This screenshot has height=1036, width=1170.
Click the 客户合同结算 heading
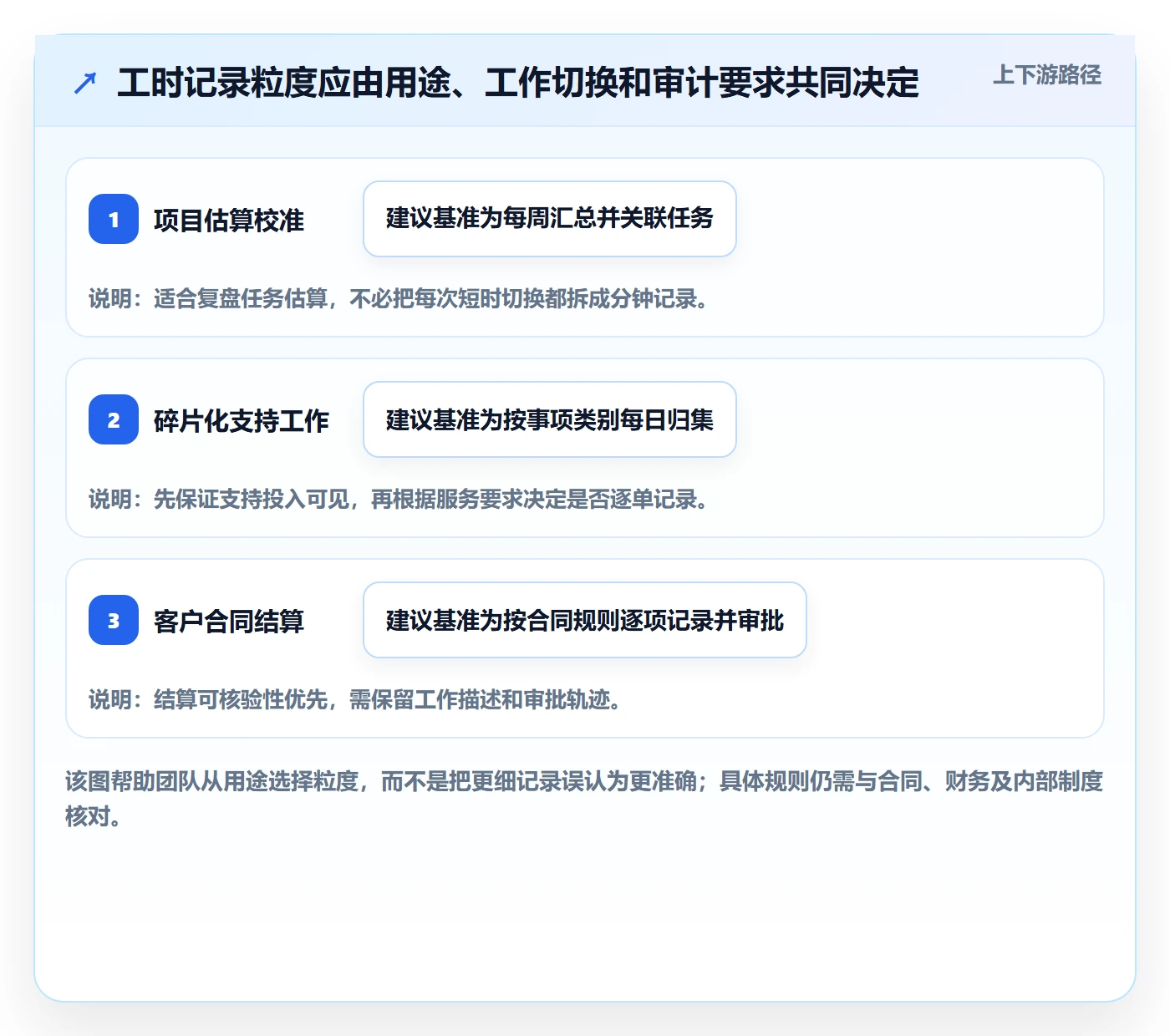point(229,621)
